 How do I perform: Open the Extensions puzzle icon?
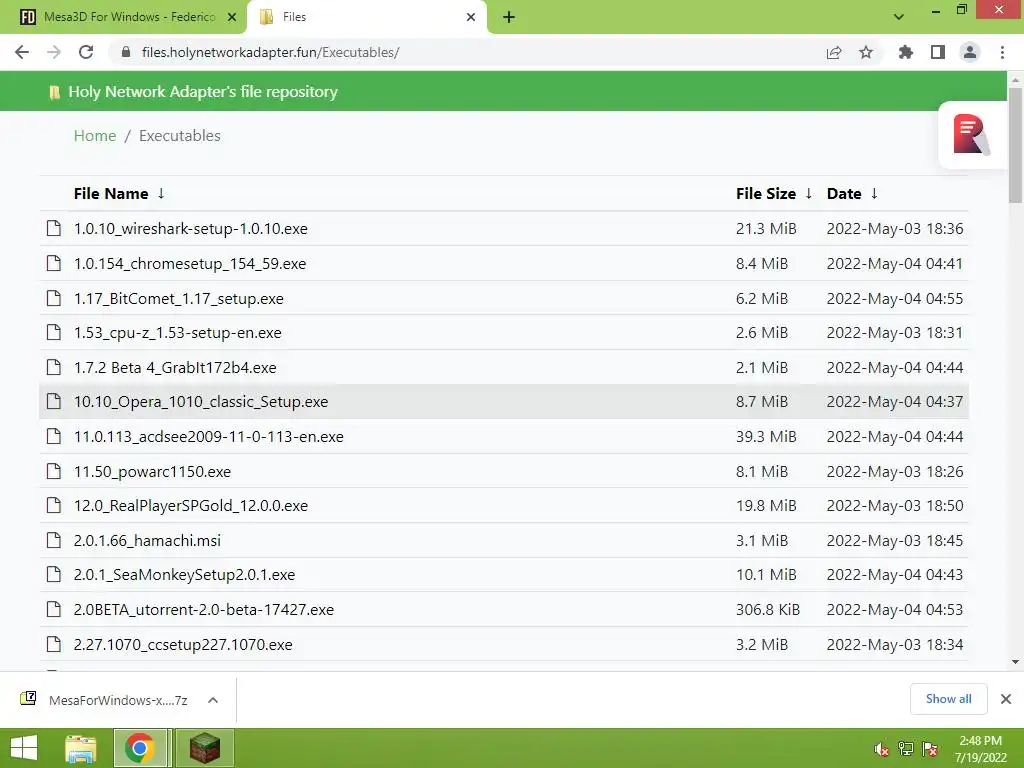tap(905, 52)
